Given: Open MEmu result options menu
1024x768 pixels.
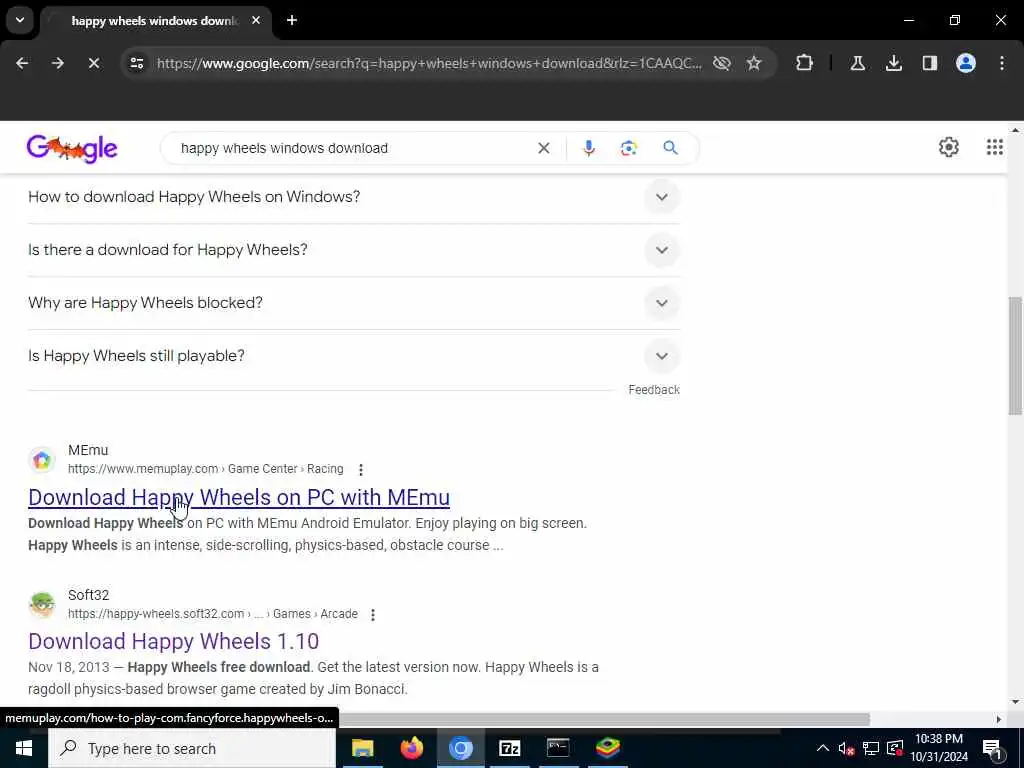Looking at the screenshot, I should pos(360,470).
